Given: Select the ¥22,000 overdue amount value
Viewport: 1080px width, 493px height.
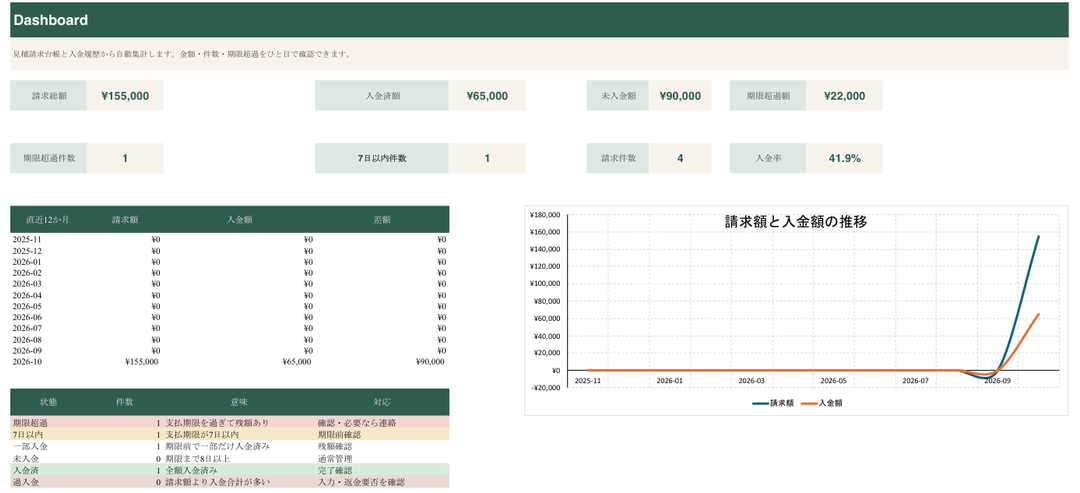Looking at the screenshot, I should [844, 96].
